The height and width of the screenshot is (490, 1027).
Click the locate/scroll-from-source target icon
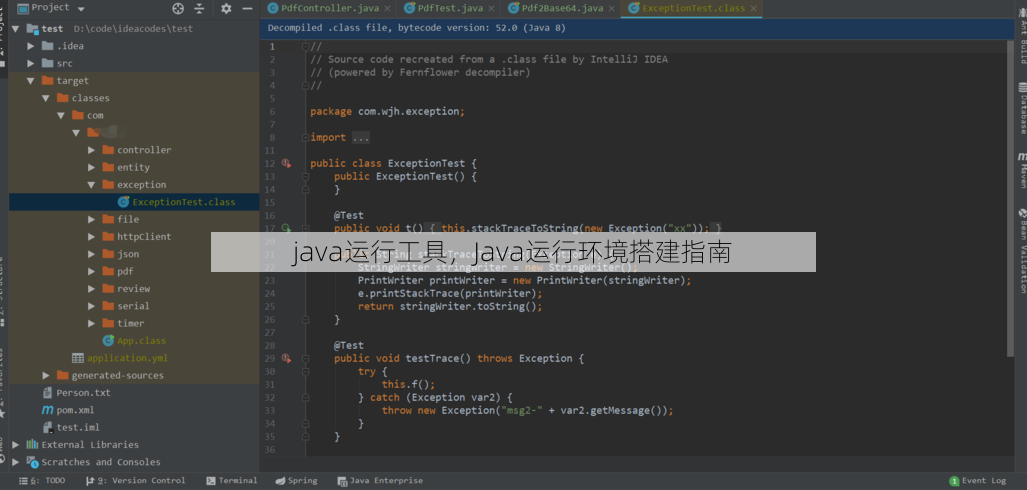point(177,9)
